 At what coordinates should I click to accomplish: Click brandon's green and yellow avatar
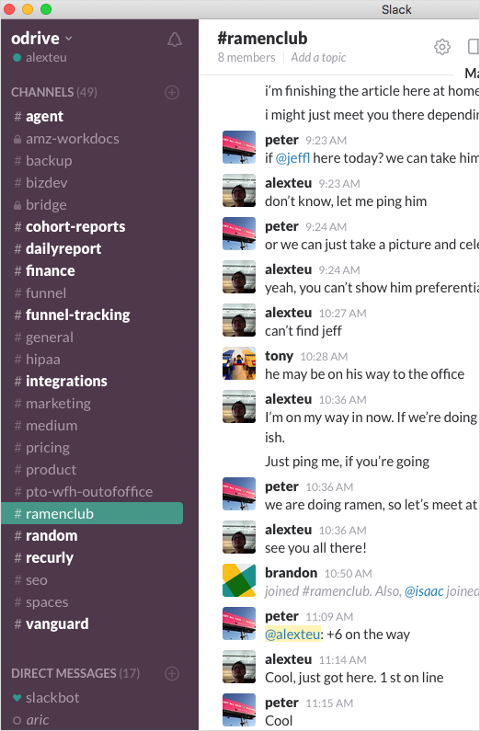239,580
